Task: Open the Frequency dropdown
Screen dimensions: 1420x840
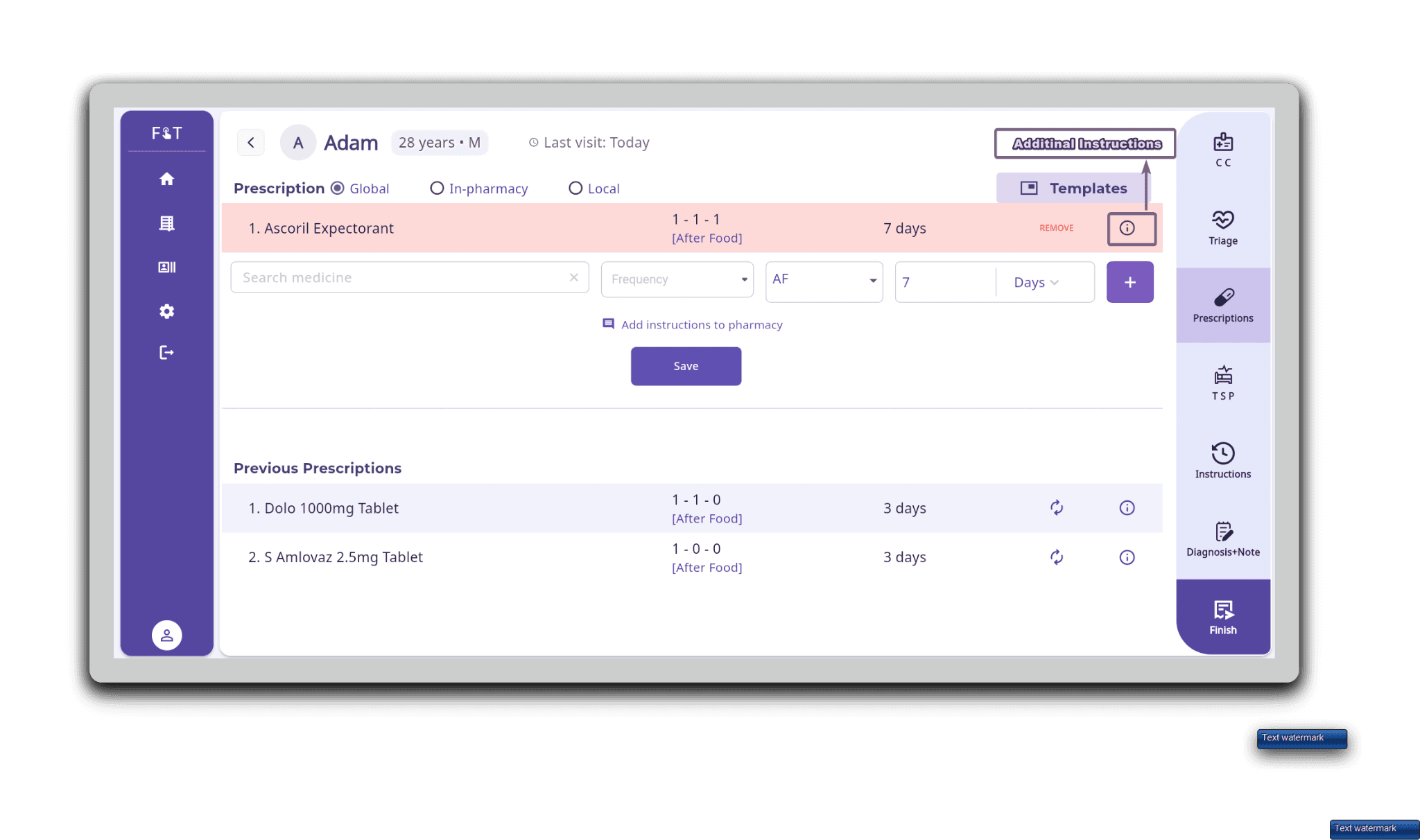Action: click(677, 279)
